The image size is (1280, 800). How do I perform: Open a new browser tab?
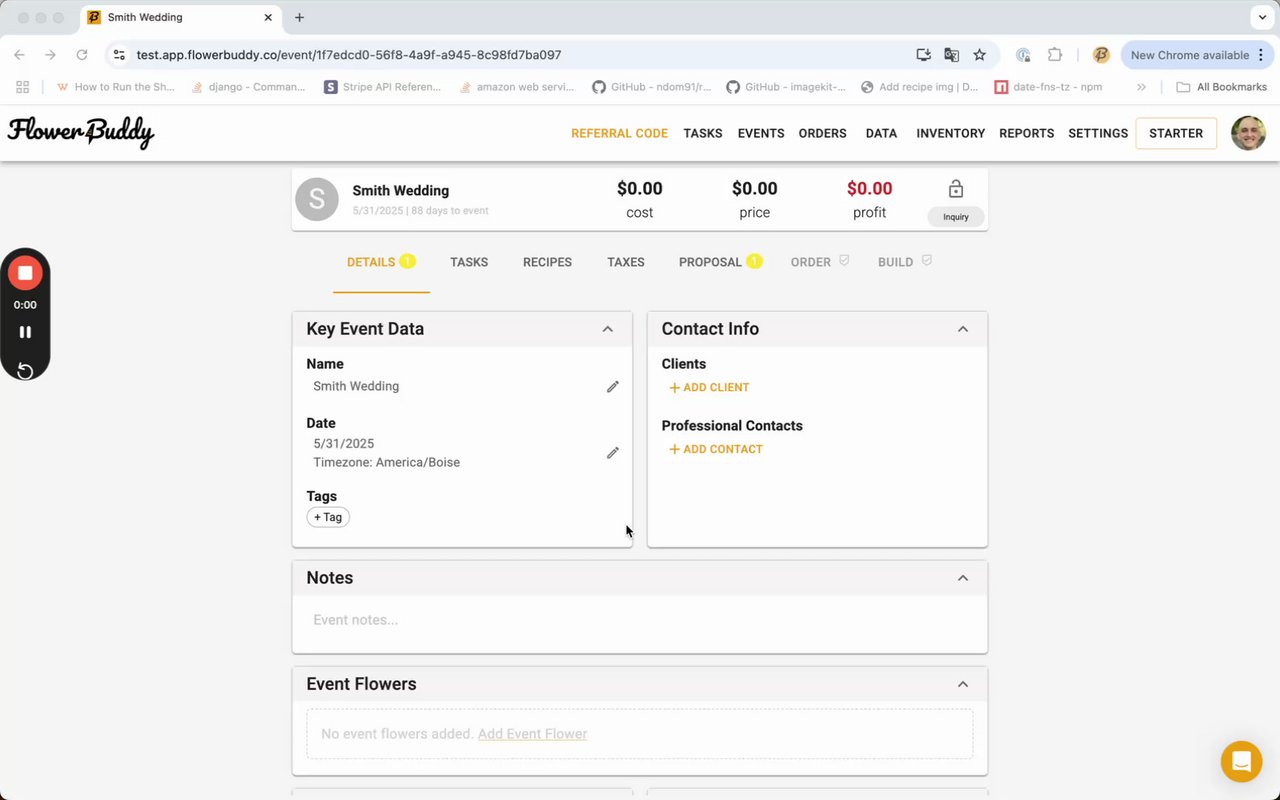[299, 17]
